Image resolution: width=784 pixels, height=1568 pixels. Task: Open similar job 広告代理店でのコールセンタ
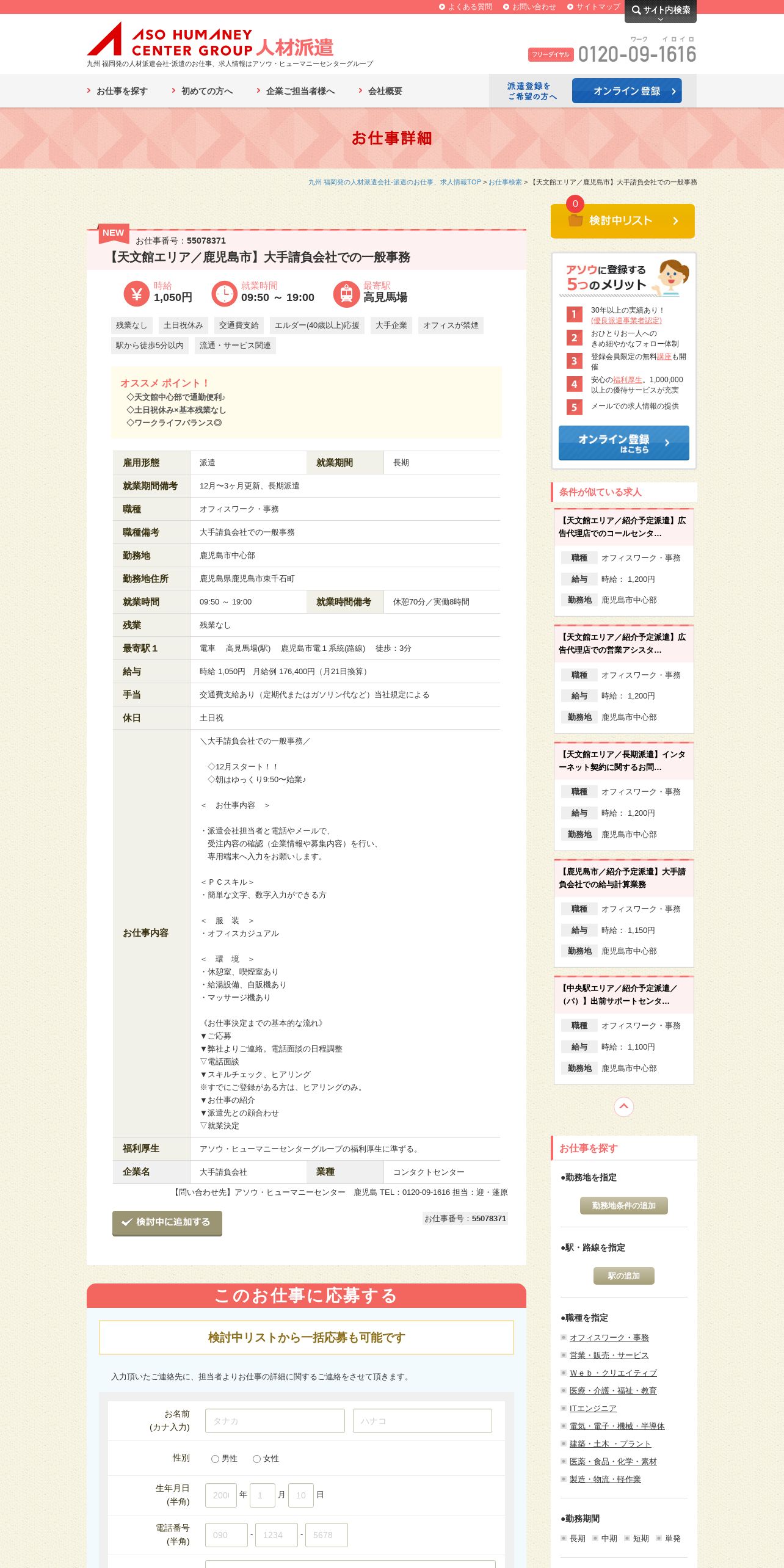pyautogui.click(x=623, y=527)
